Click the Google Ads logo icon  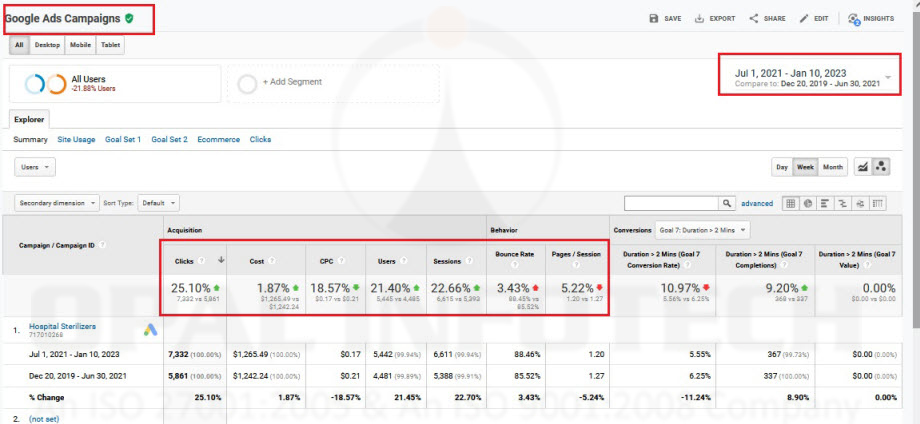coord(151,330)
